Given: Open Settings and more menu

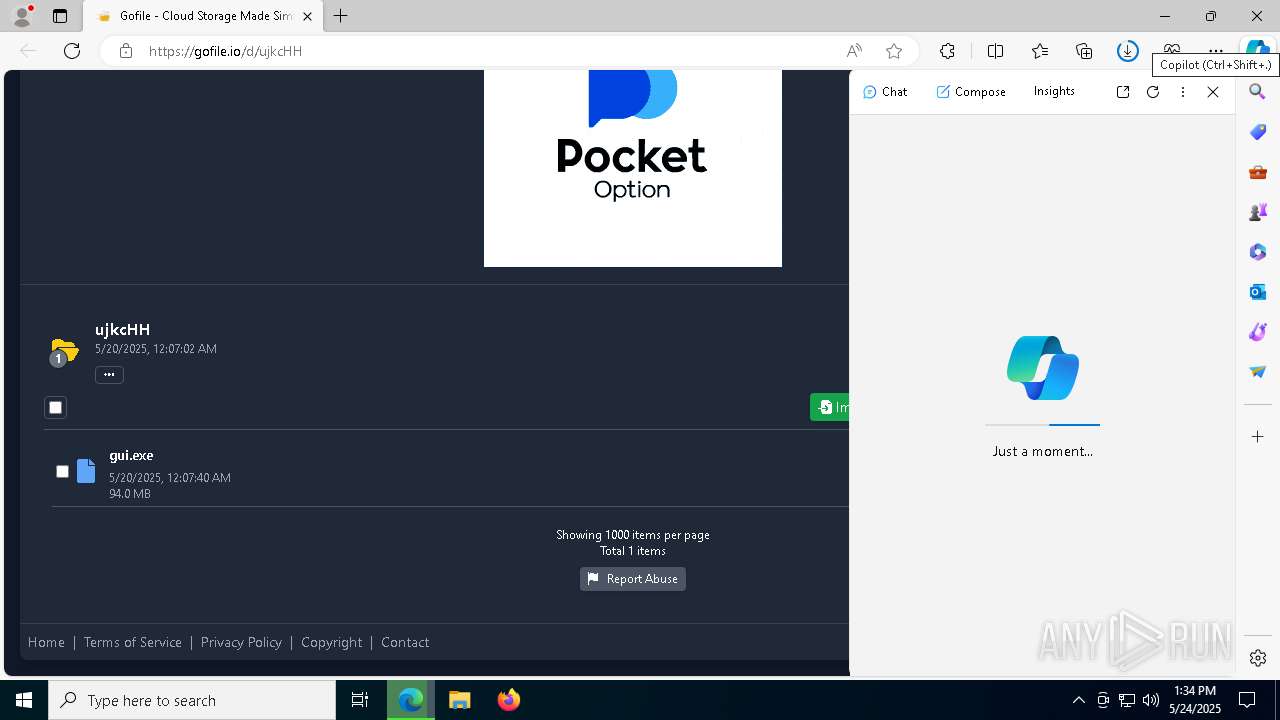Looking at the screenshot, I should (1215, 49).
